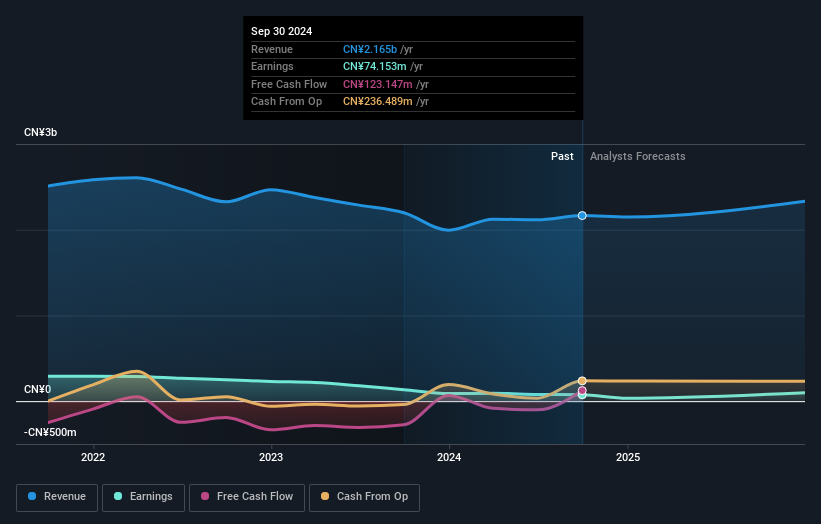The height and width of the screenshot is (524, 821).
Task: Select the 2025 x-axis label
Action: click(628, 457)
